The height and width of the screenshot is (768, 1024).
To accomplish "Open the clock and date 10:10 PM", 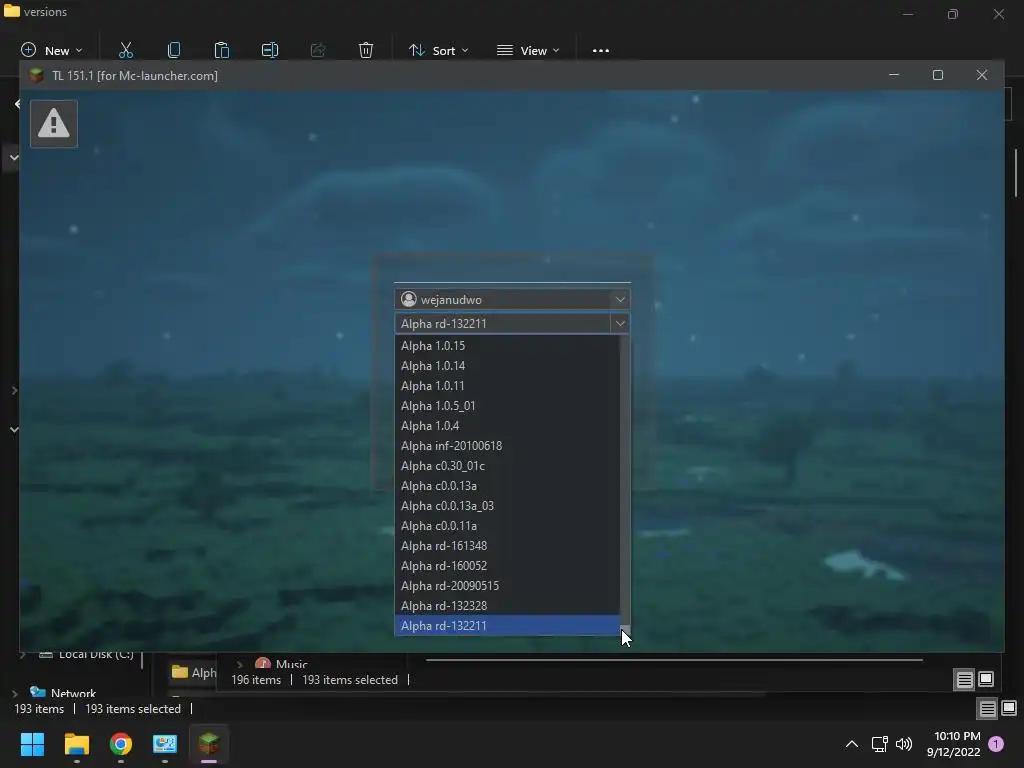I will pyautogui.click(x=953, y=744).
